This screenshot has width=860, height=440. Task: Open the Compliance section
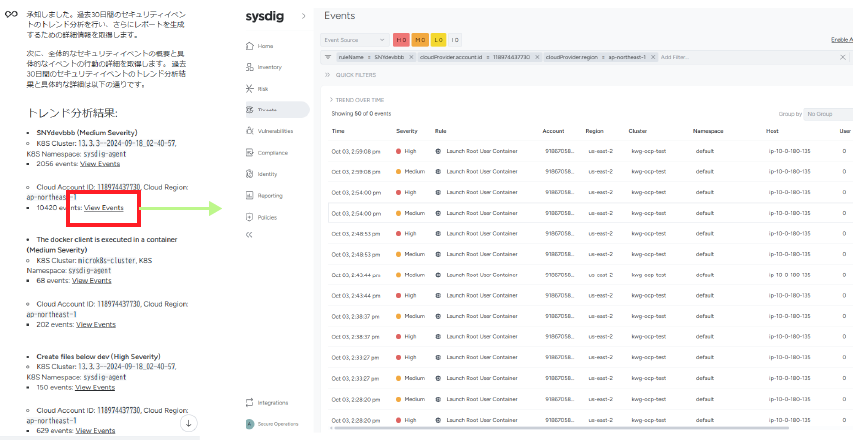coord(272,152)
